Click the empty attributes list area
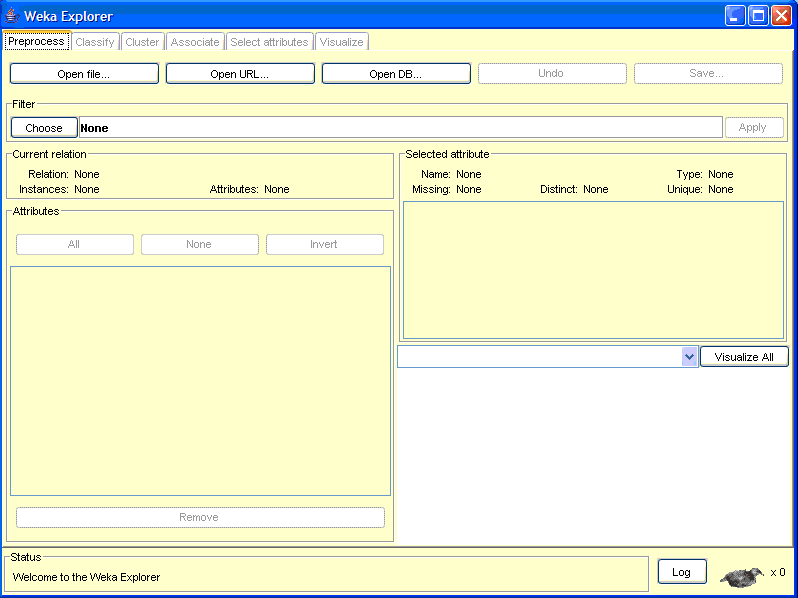798x598 pixels. pyautogui.click(x=200, y=380)
